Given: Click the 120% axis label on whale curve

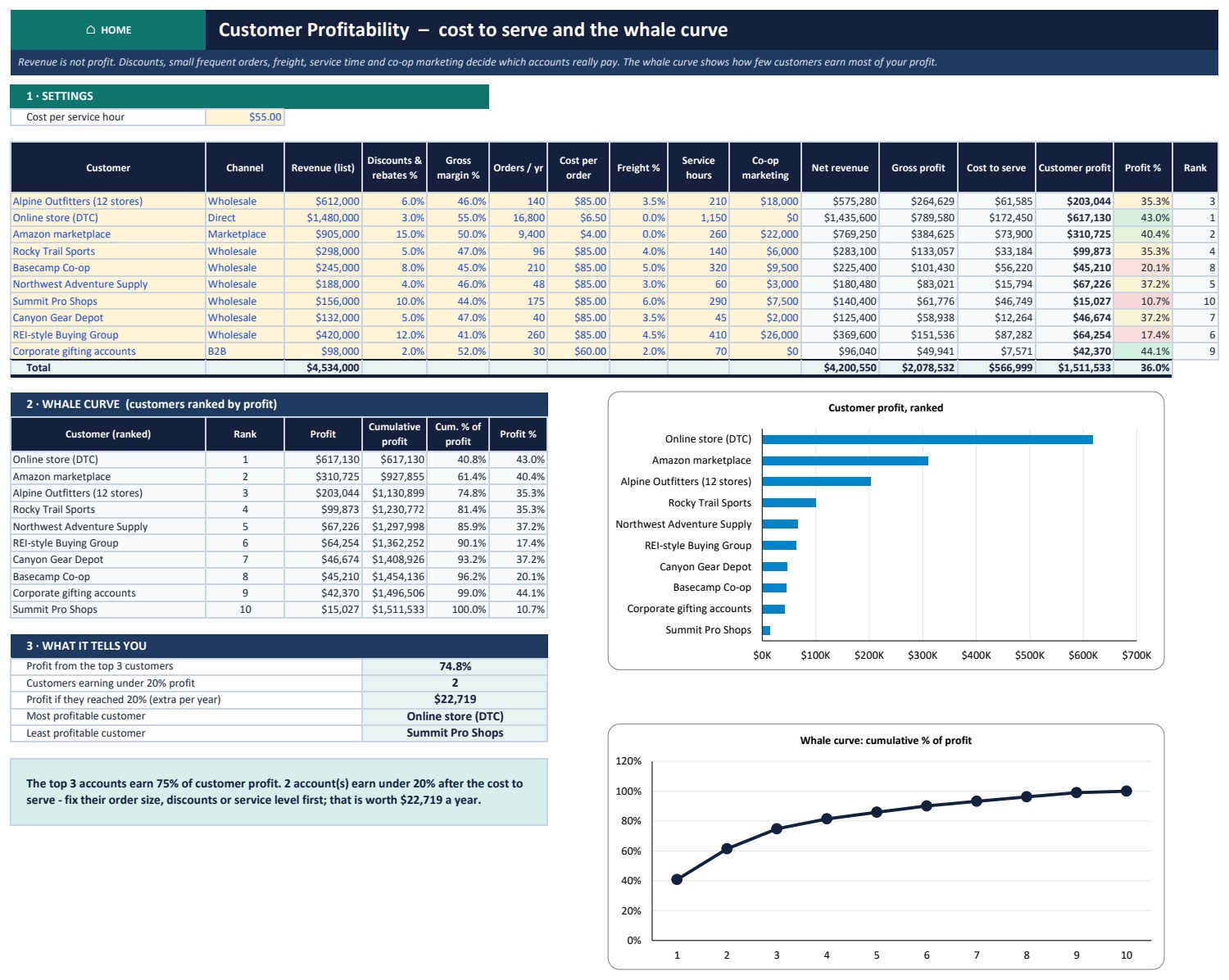Looking at the screenshot, I should [628, 761].
